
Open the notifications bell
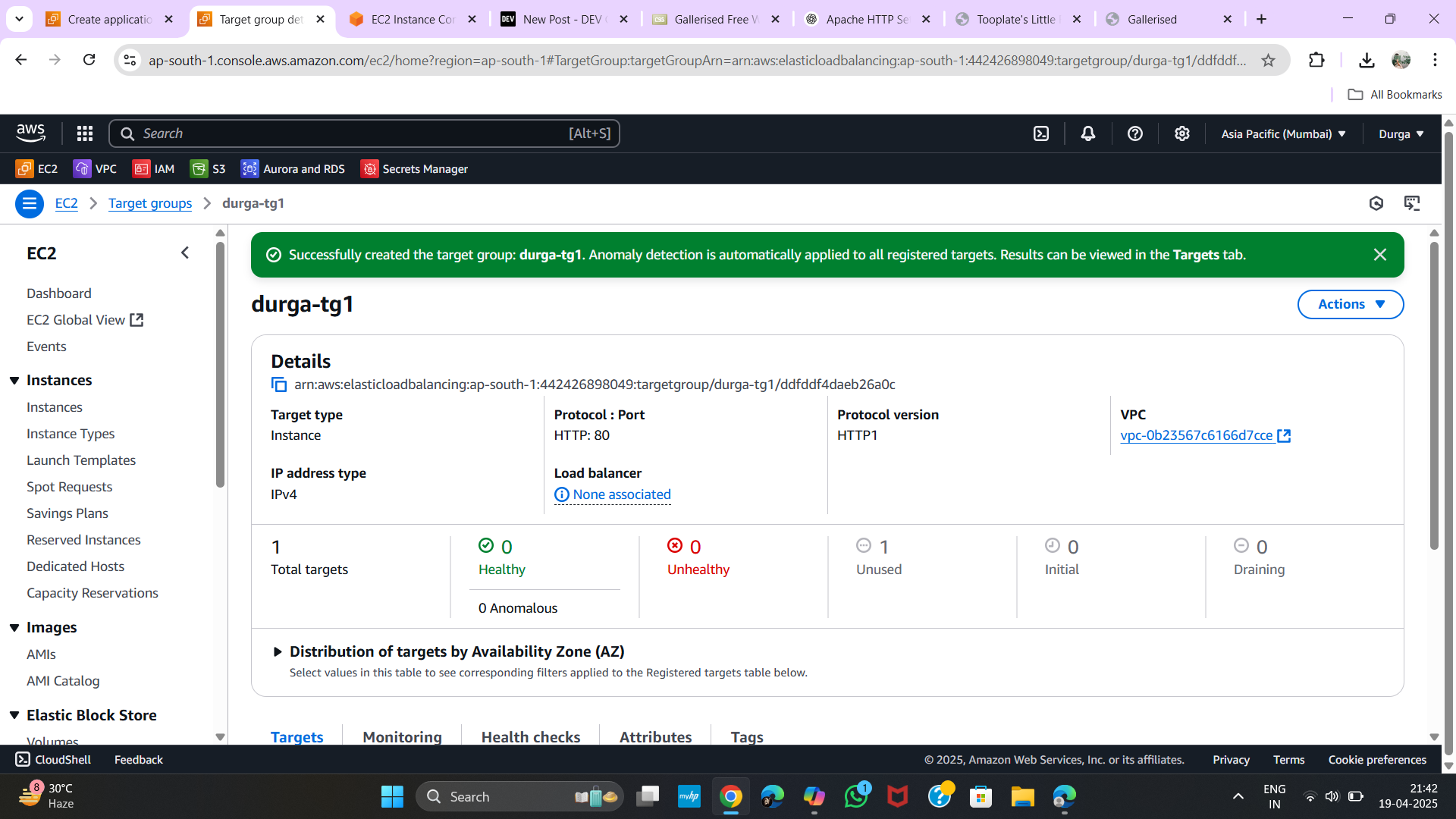(1088, 133)
